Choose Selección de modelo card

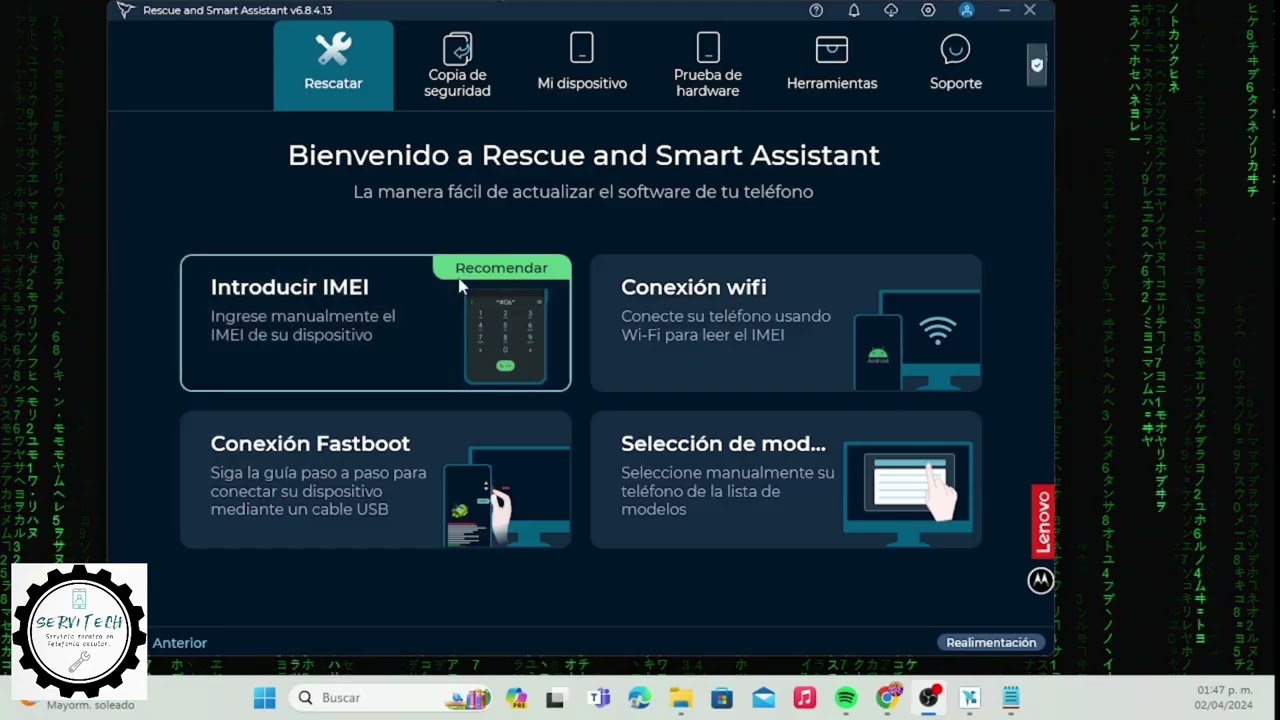pos(786,479)
